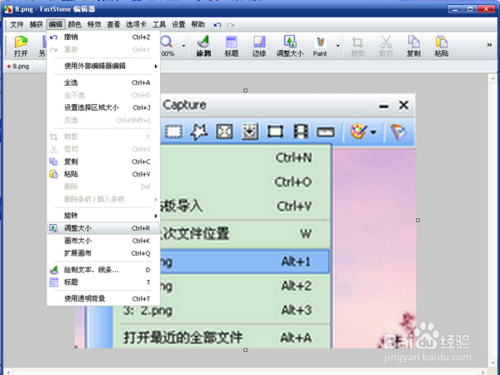
Task: Open the dropdown arrow next to Paint
Action: tap(338, 46)
